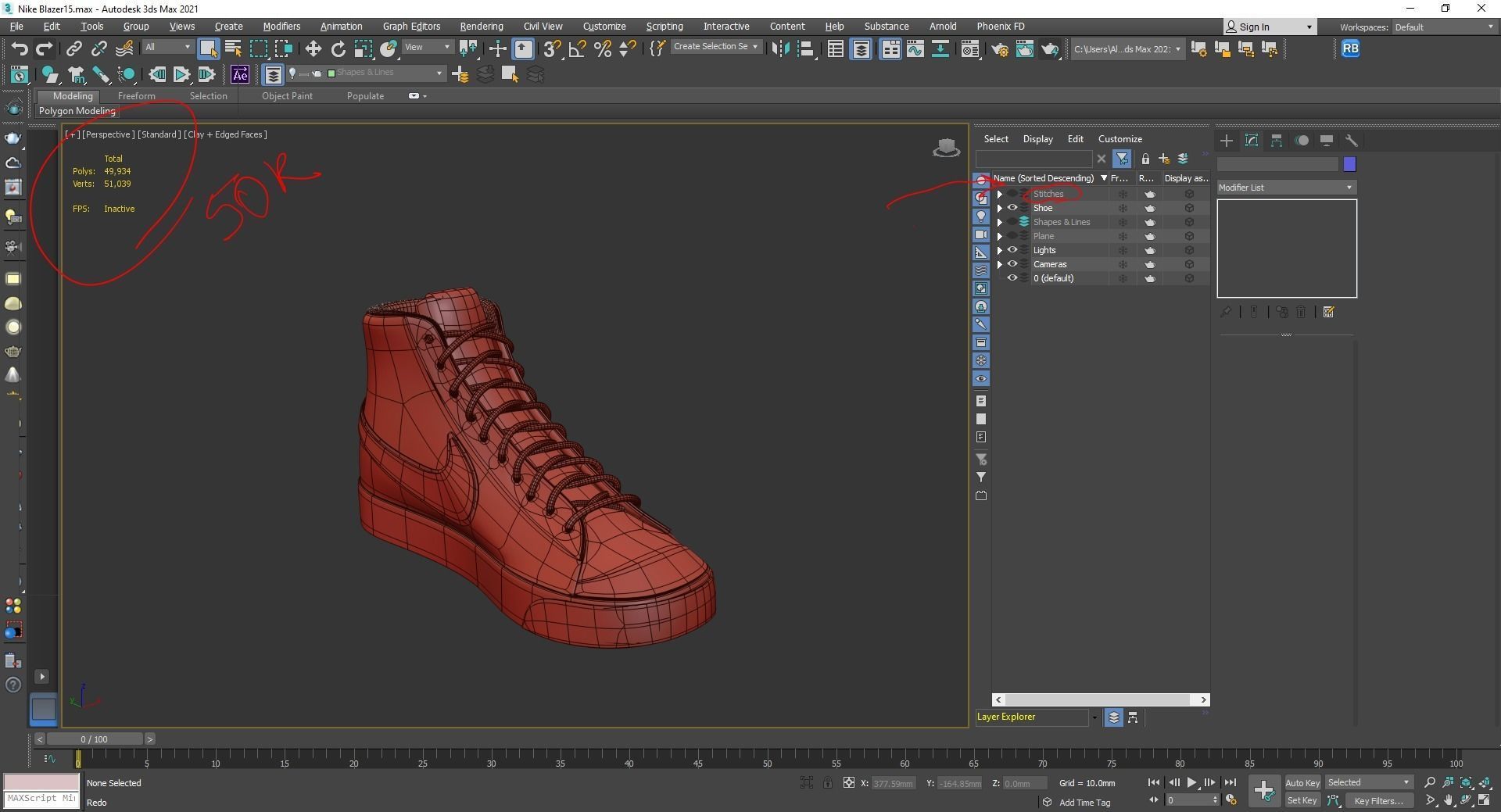This screenshot has height=812, width=1501.
Task: Toggle the Angle Snap icon
Action: pos(578,49)
